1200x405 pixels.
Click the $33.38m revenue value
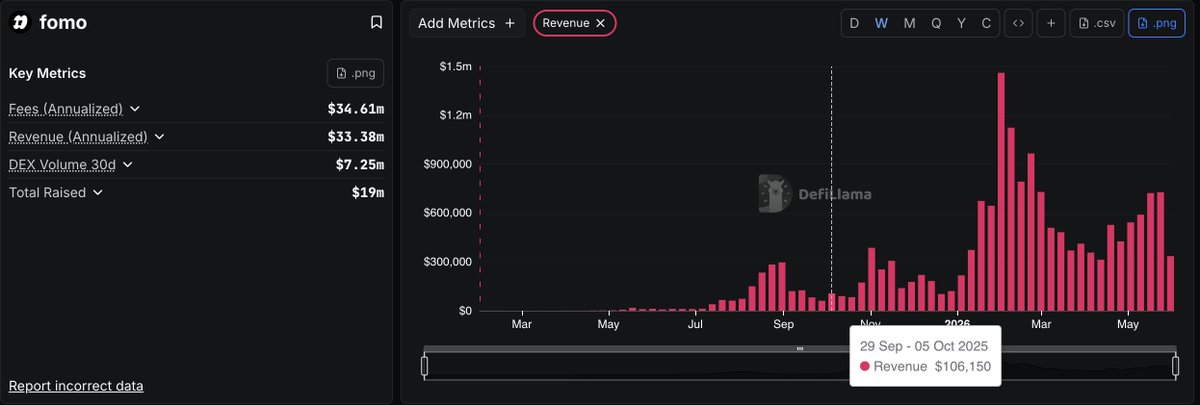coord(355,136)
